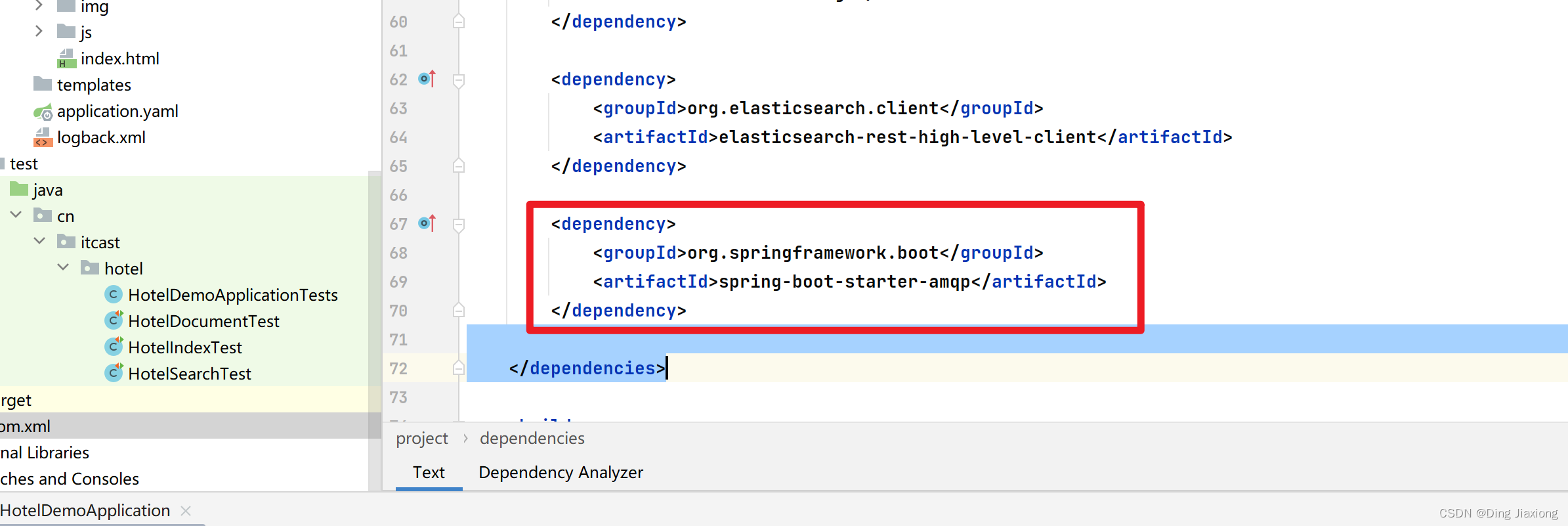Close the HotelDemoApplication run tab
The height and width of the screenshot is (526, 1568).
[x=186, y=510]
